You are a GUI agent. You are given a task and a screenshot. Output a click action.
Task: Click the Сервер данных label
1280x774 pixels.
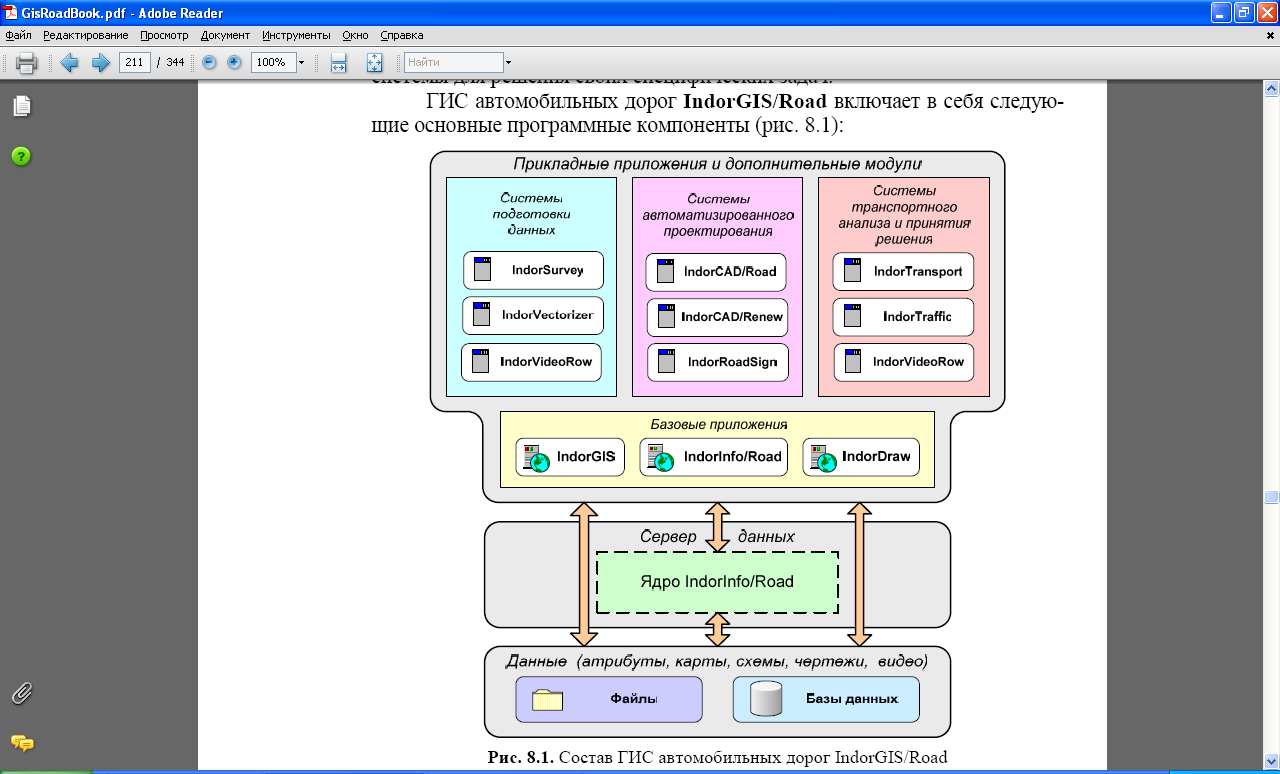pyautogui.click(x=717, y=537)
